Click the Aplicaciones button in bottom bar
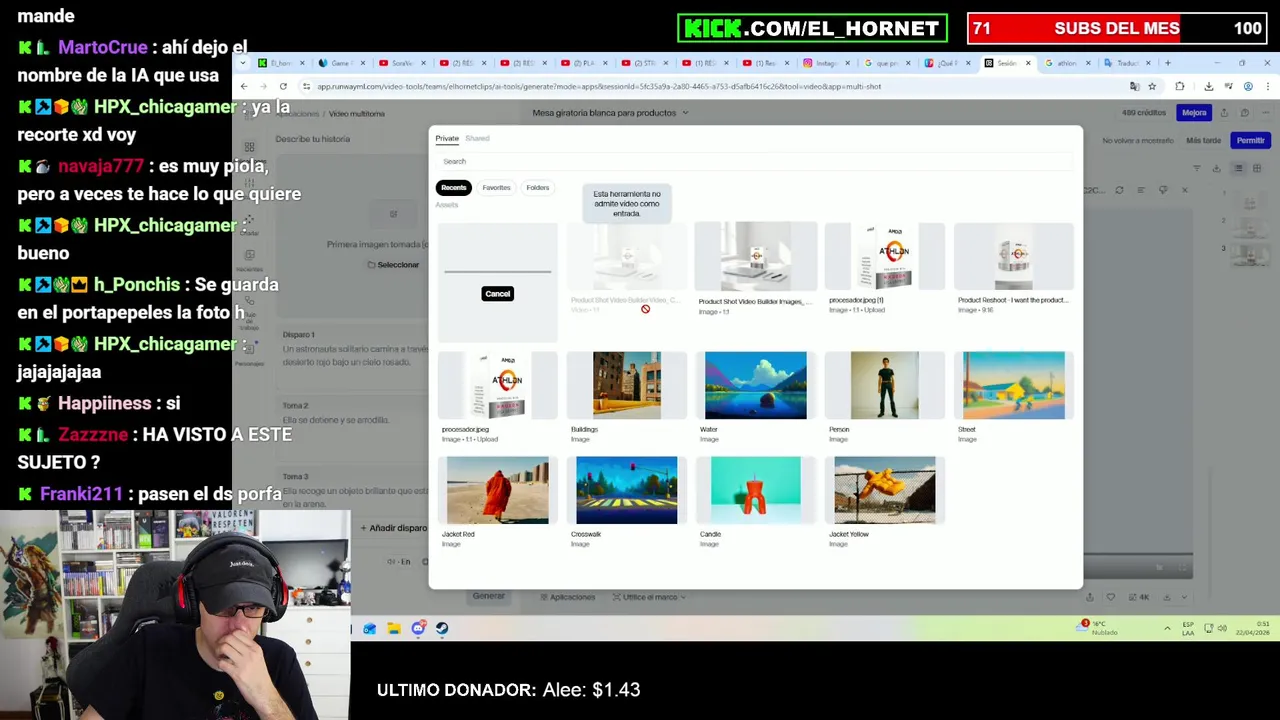 (567, 597)
